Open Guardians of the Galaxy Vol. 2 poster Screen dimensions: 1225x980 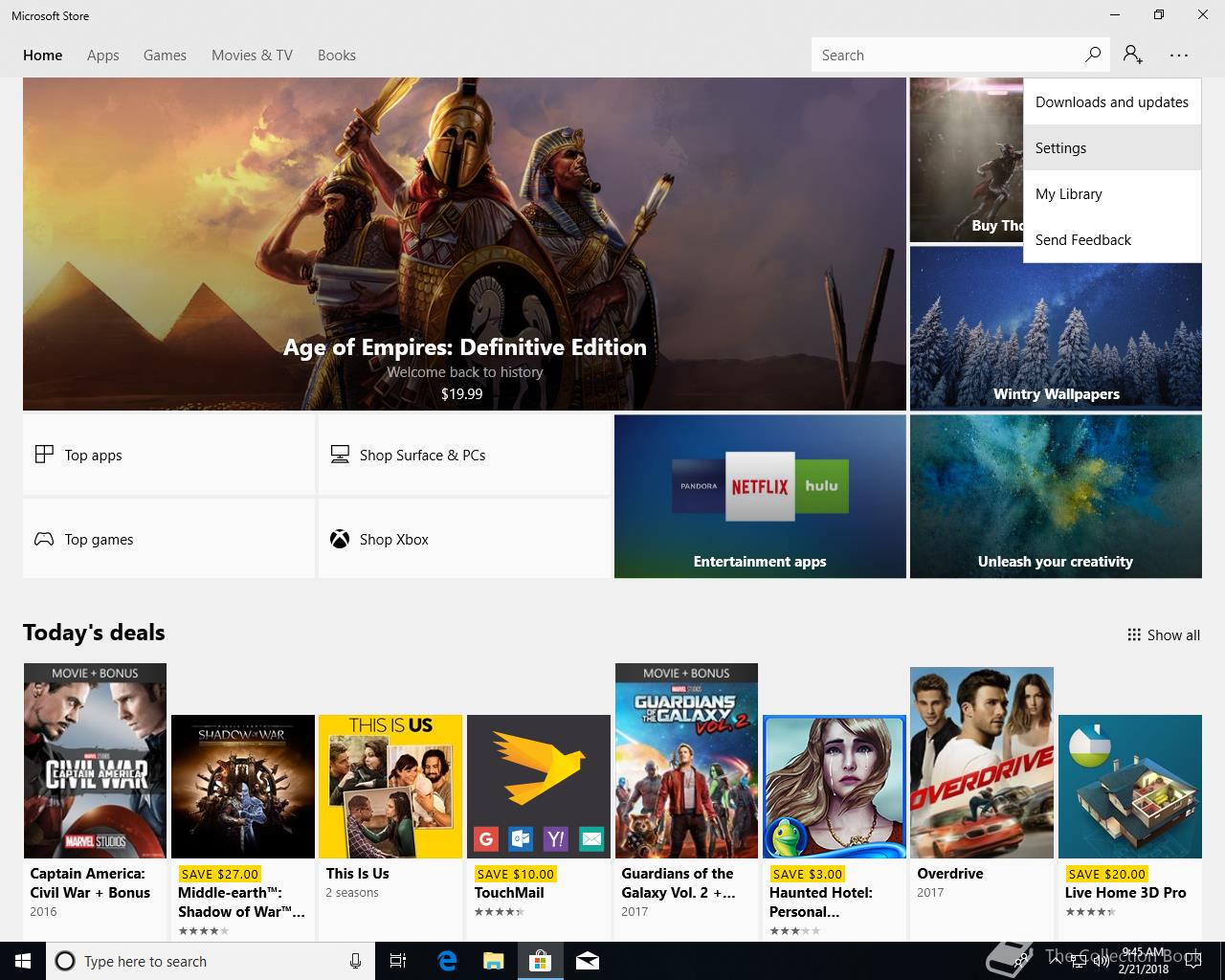click(686, 761)
